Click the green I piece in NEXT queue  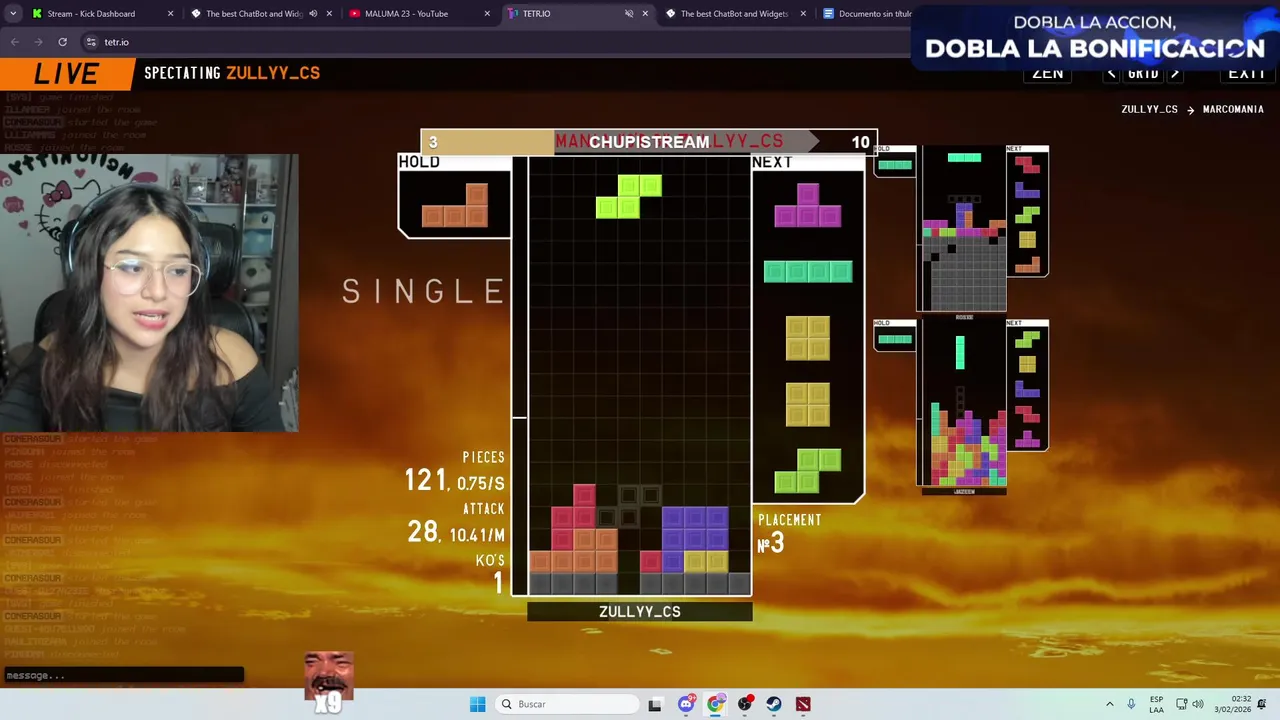coord(808,271)
